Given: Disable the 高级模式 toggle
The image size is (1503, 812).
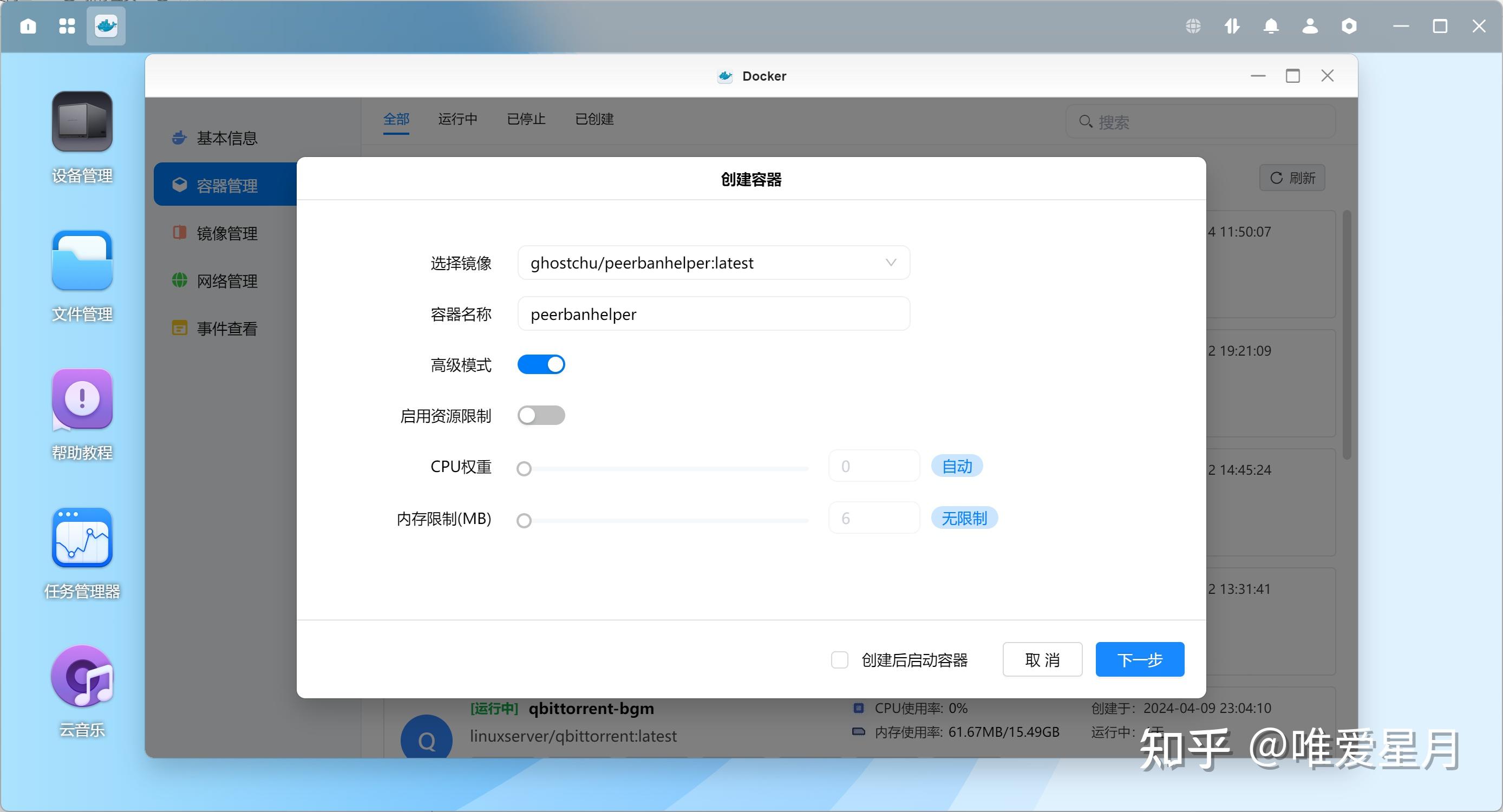Looking at the screenshot, I should pos(541,364).
